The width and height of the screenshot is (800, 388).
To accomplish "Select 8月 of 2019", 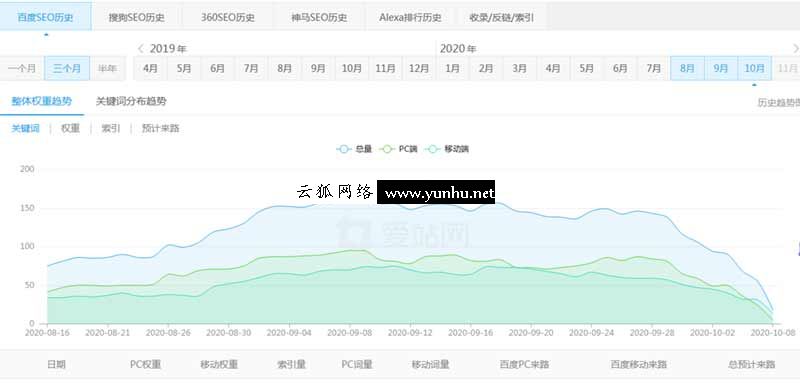I will click(x=285, y=68).
